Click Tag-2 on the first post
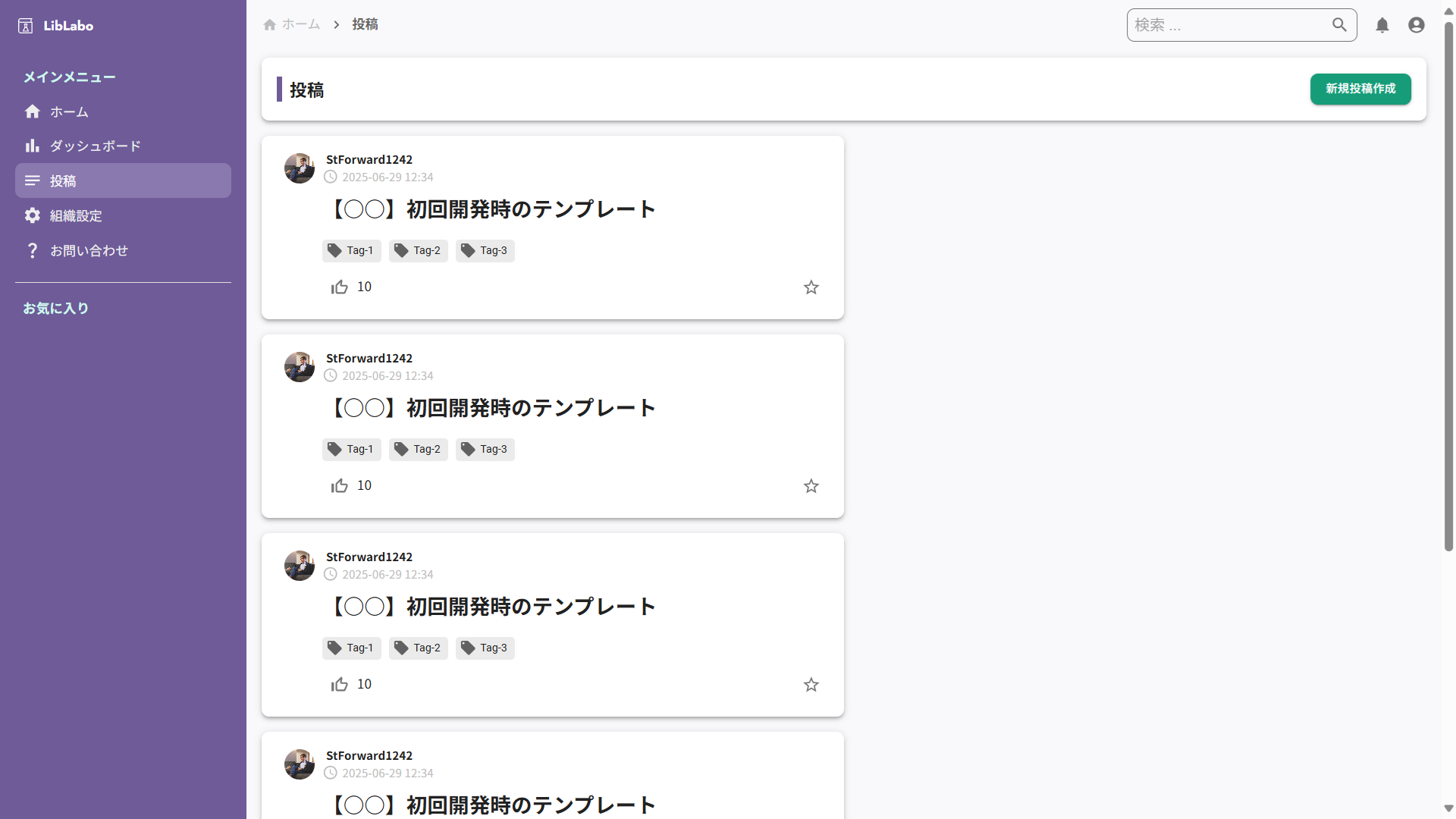Viewport: 1456px width, 819px height. 418,251
